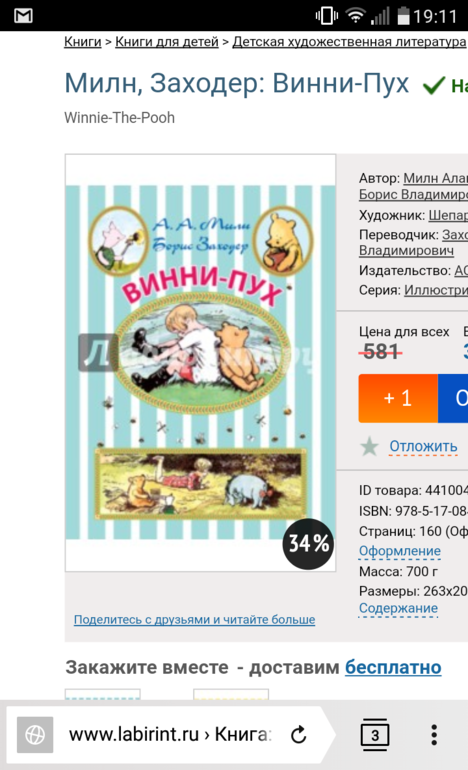Tap the Winnie-the-Pooh book cover image
468x770 pixels.
(x=200, y=362)
